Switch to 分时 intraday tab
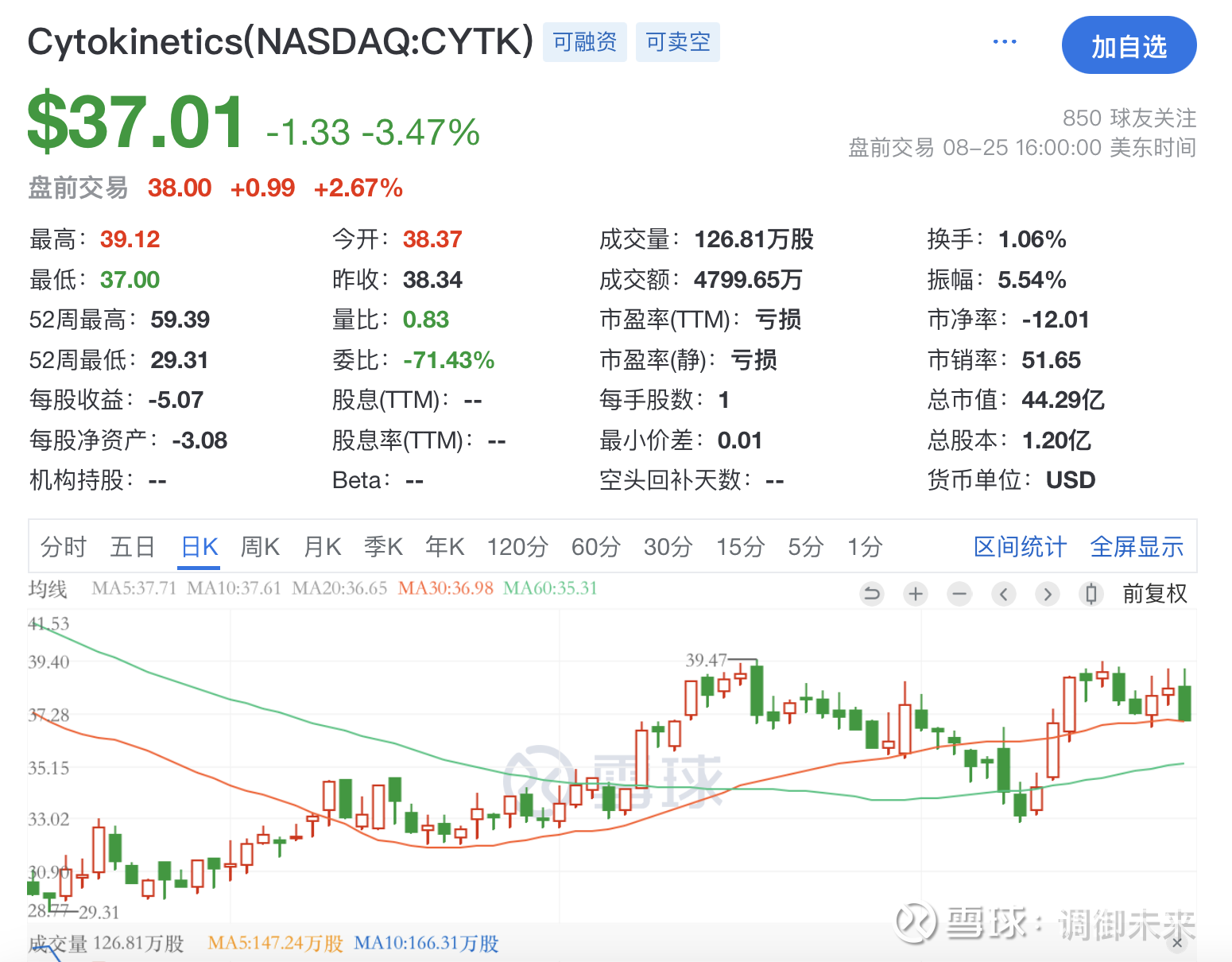Image resolution: width=1232 pixels, height=962 pixels. pyautogui.click(x=64, y=547)
